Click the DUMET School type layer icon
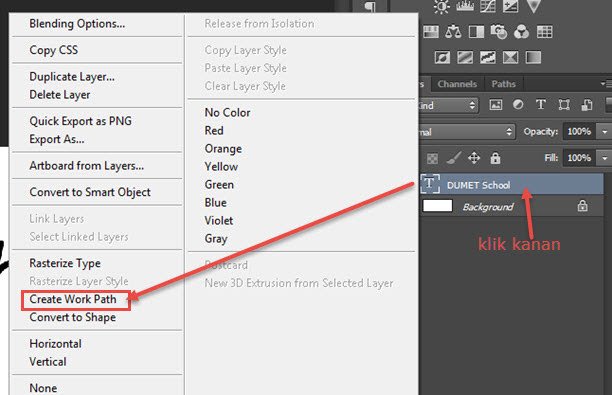Viewport: 612px width, 395px height. click(430, 184)
